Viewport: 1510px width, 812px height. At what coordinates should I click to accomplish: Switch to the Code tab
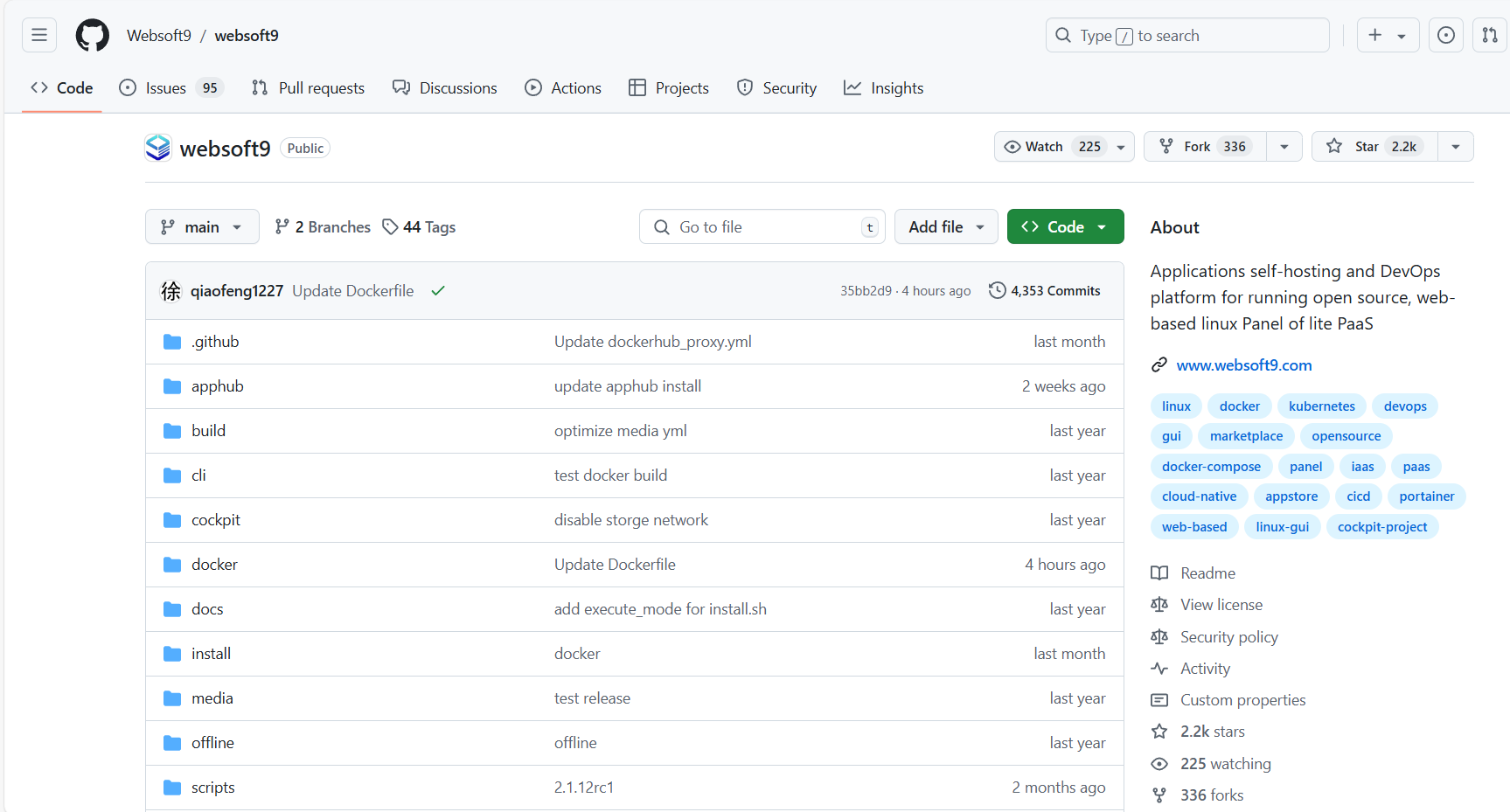(x=62, y=88)
